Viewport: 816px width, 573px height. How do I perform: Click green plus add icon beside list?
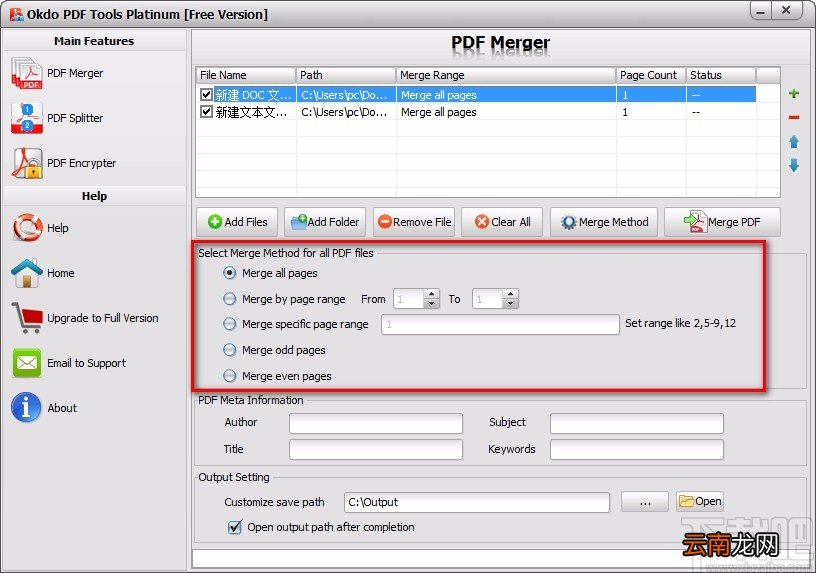click(794, 93)
